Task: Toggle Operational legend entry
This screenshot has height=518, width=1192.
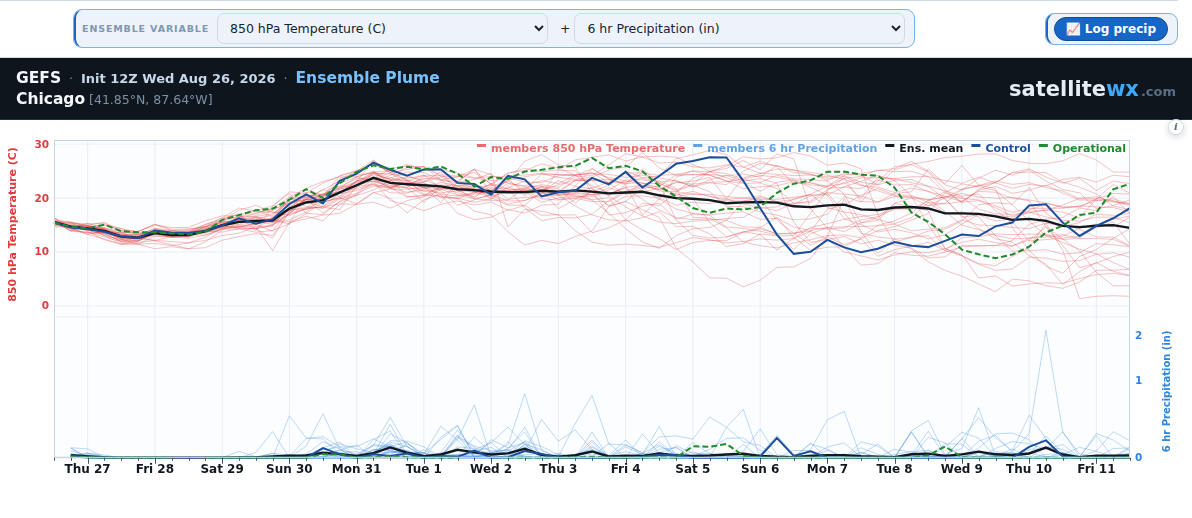Action: pos(1082,148)
